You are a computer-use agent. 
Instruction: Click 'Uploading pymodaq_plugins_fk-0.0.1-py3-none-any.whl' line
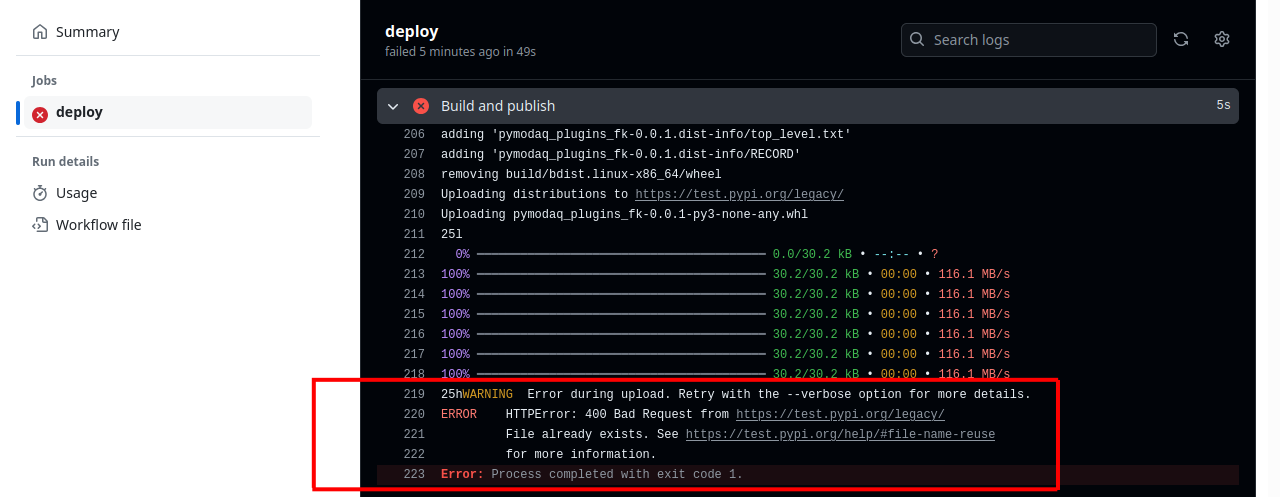(x=624, y=214)
